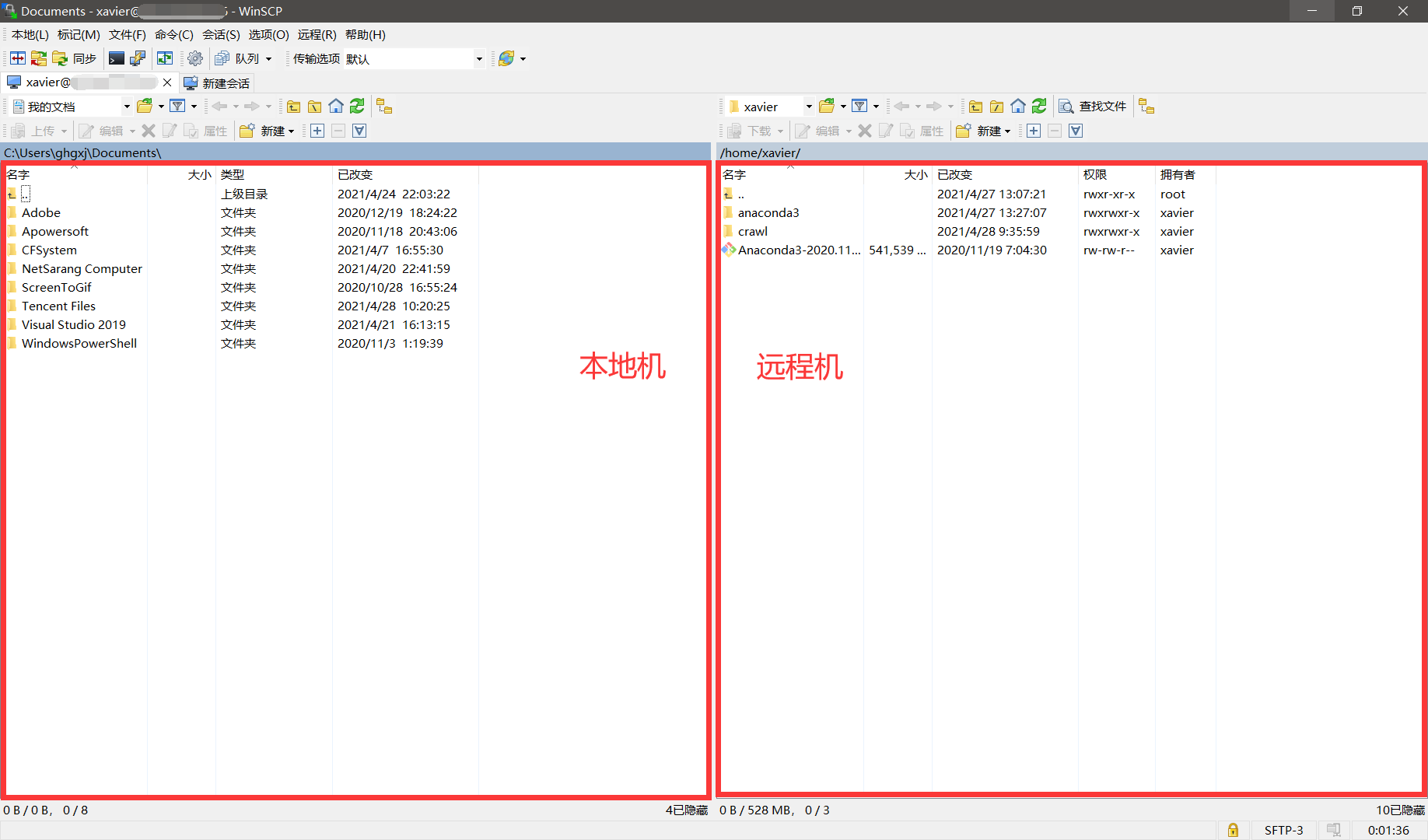Click local select files plus icon

pyautogui.click(x=317, y=131)
